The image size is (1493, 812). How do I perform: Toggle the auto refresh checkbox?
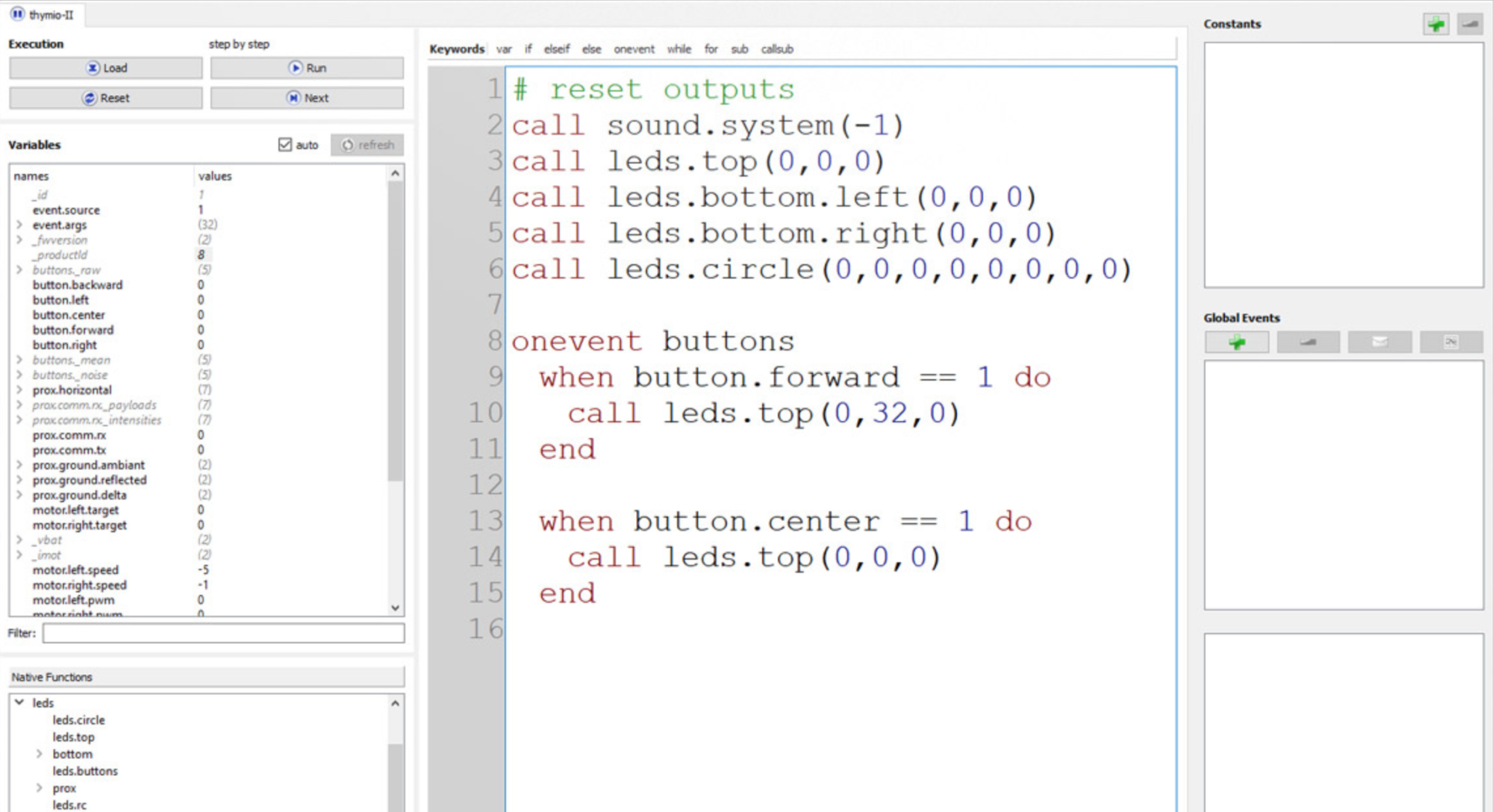(x=285, y=145)
